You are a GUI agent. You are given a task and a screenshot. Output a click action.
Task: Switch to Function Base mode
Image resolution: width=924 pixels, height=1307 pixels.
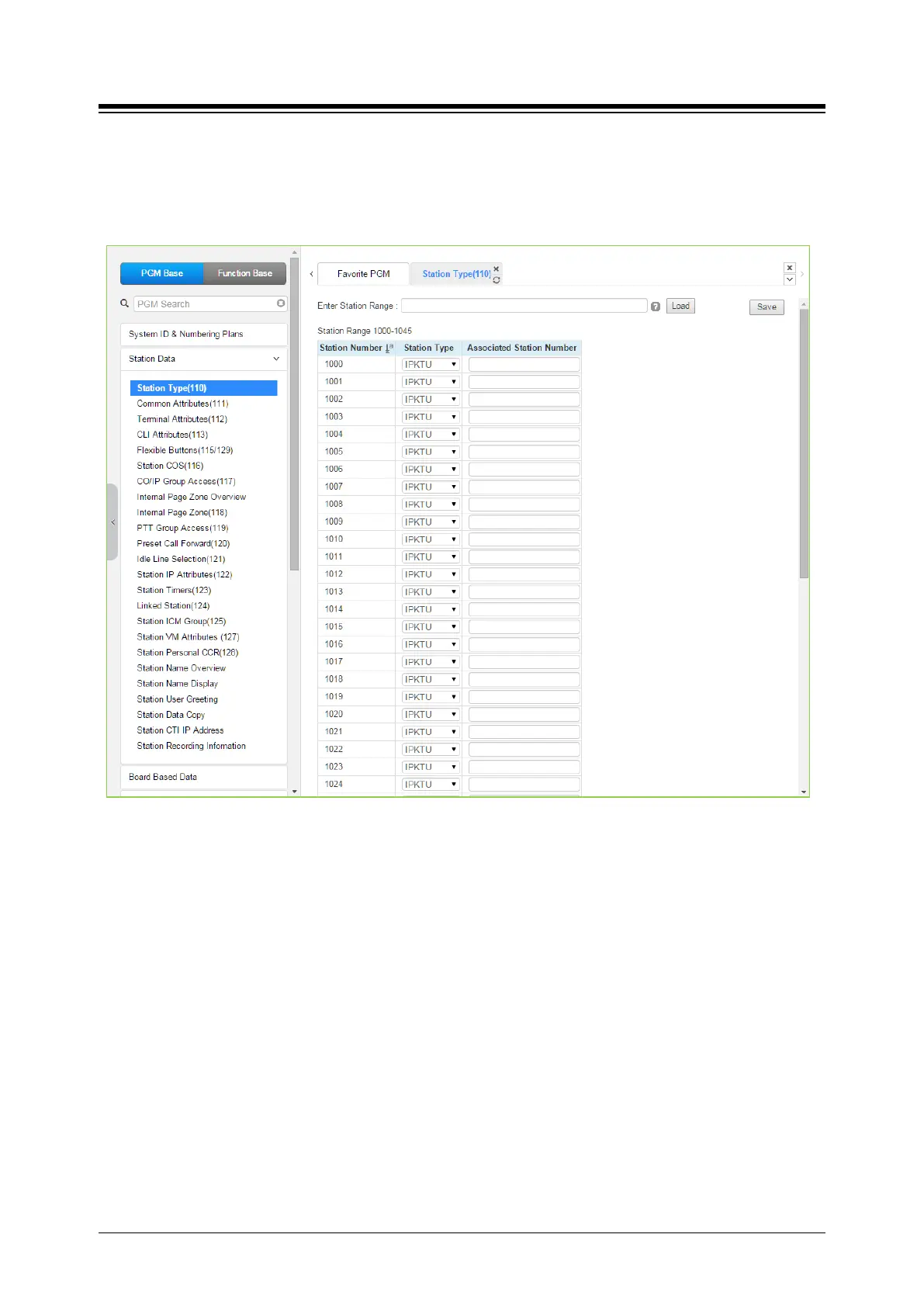245,273
